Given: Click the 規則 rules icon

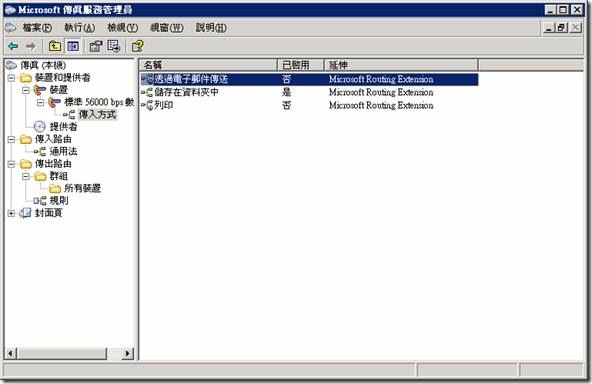Looking at the screenshot, I should (40, 201).
